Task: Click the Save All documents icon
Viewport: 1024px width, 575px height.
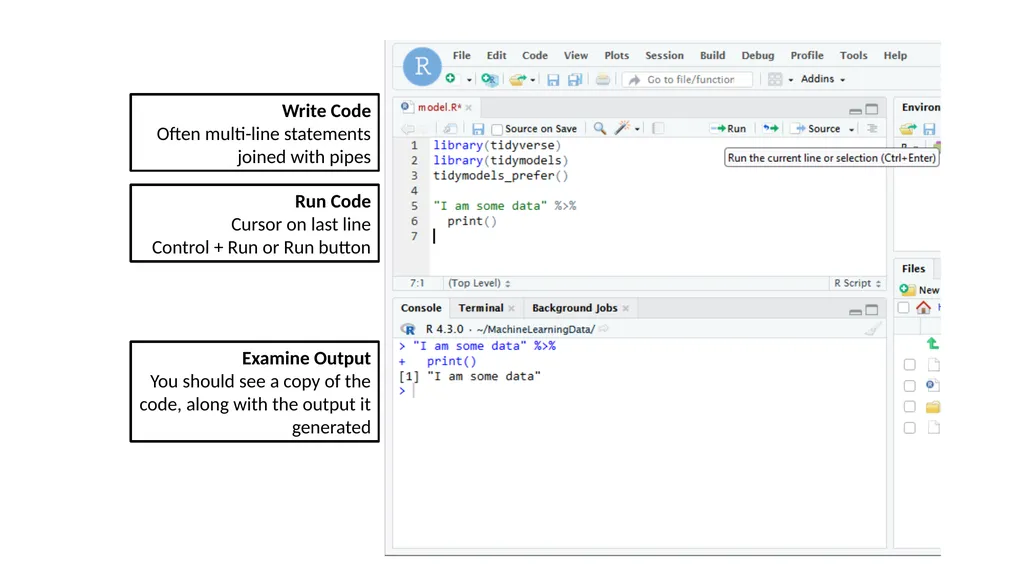Action: coord(575,80)
